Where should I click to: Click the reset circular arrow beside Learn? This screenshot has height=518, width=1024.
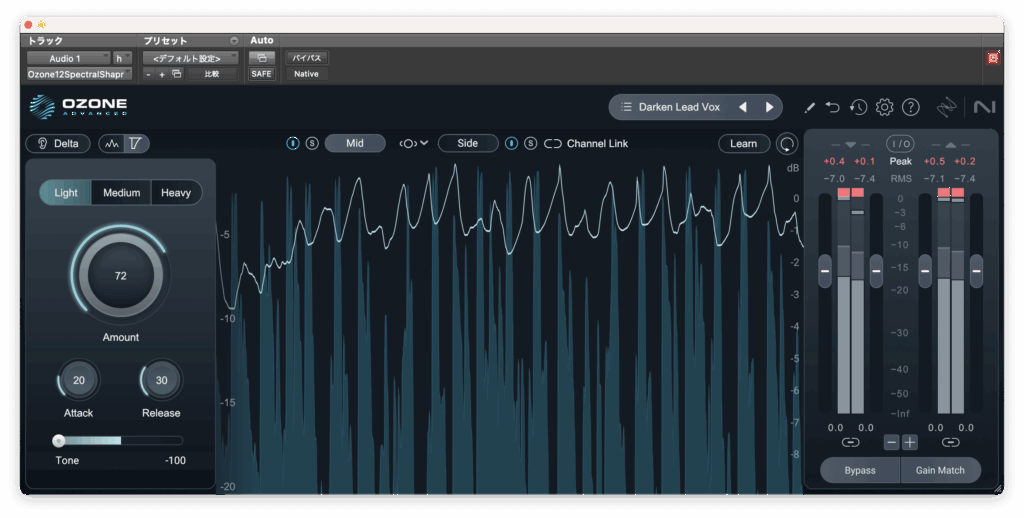coord(788,144)
